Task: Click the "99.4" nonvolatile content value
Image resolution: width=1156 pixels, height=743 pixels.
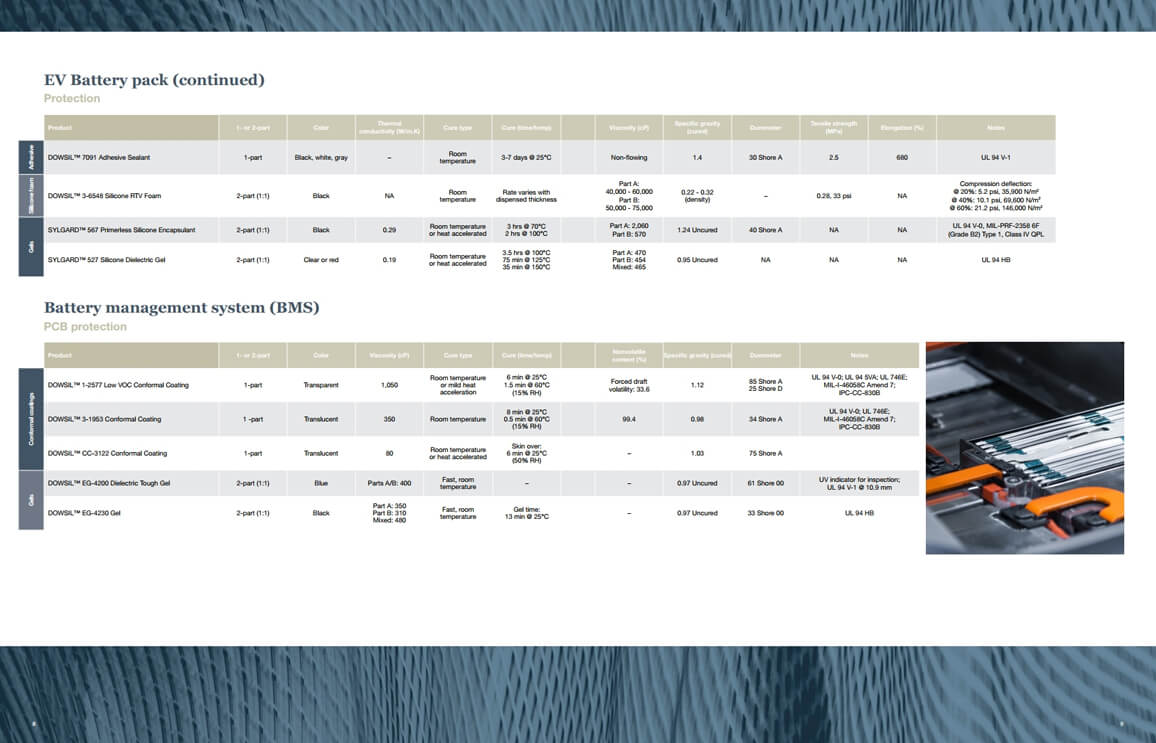Action: tap(629, 419)
